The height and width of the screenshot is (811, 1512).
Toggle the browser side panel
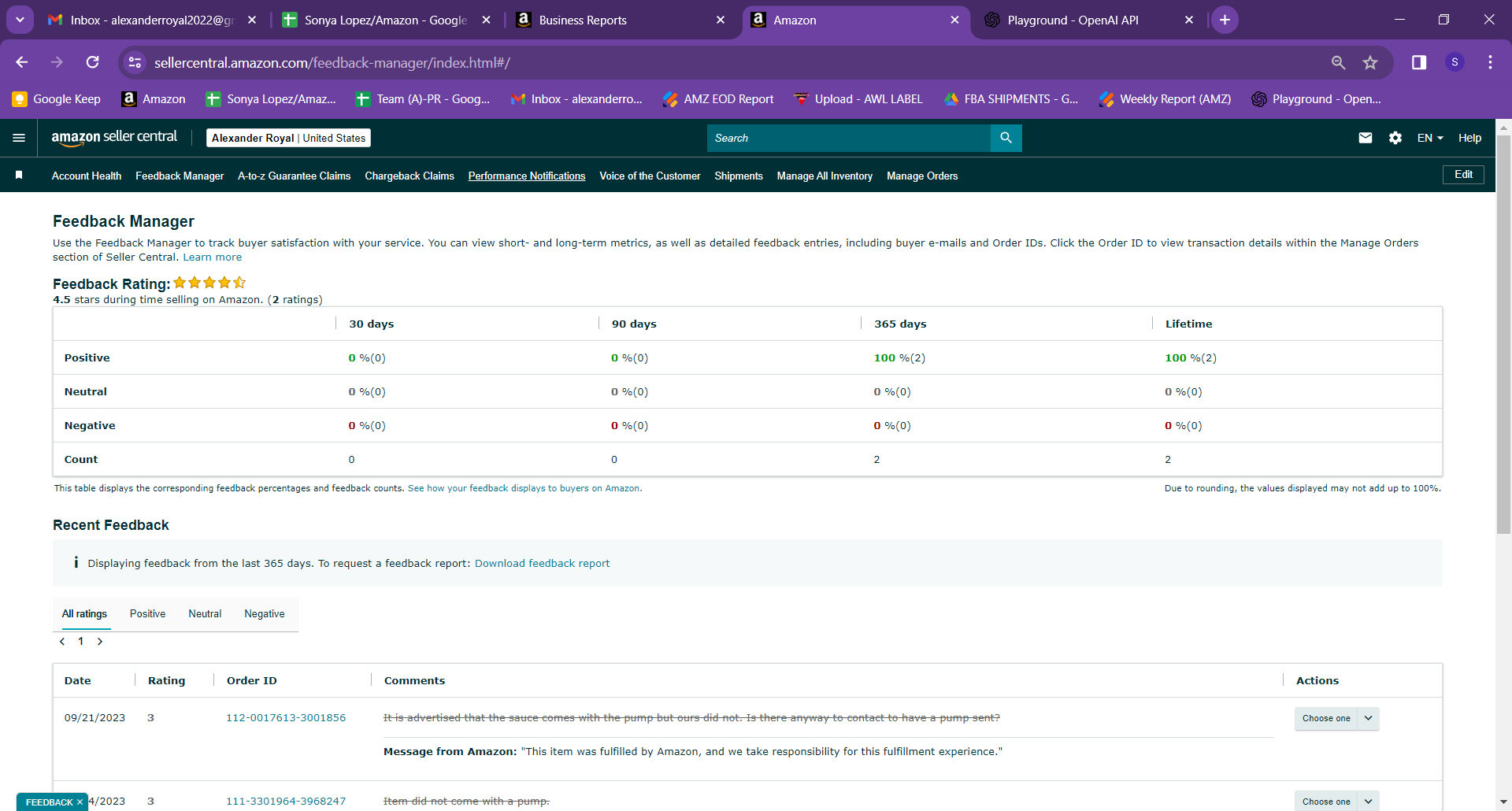1419,62
